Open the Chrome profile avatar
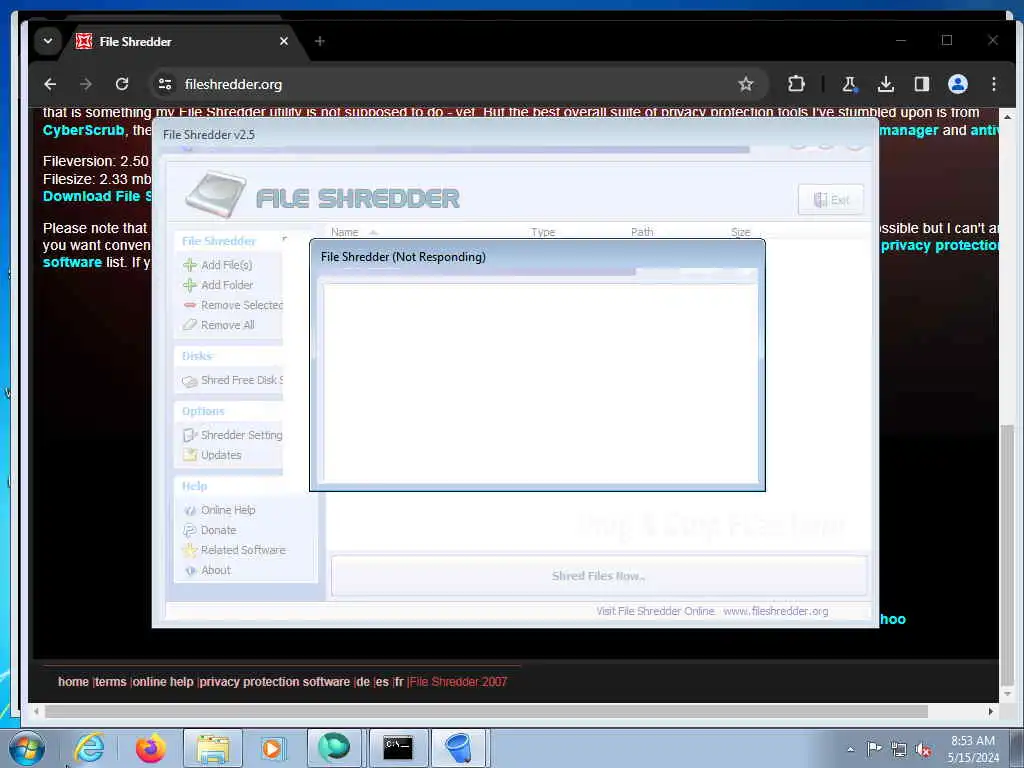 pos(957,84)
